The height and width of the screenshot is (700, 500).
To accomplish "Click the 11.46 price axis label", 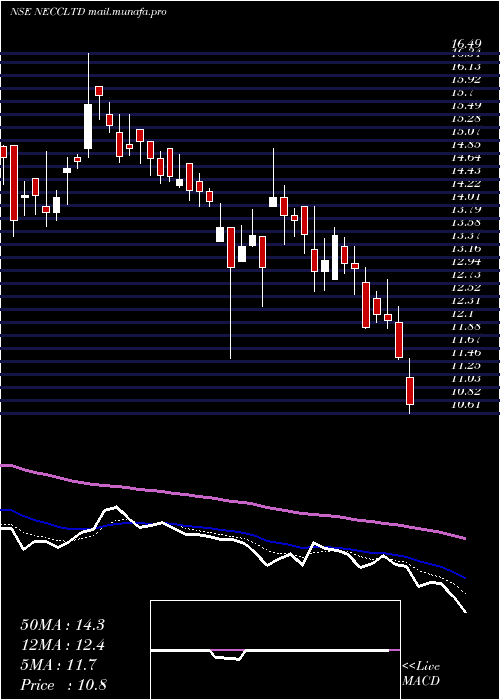I will pyautogui.click(x=466, y=352).
